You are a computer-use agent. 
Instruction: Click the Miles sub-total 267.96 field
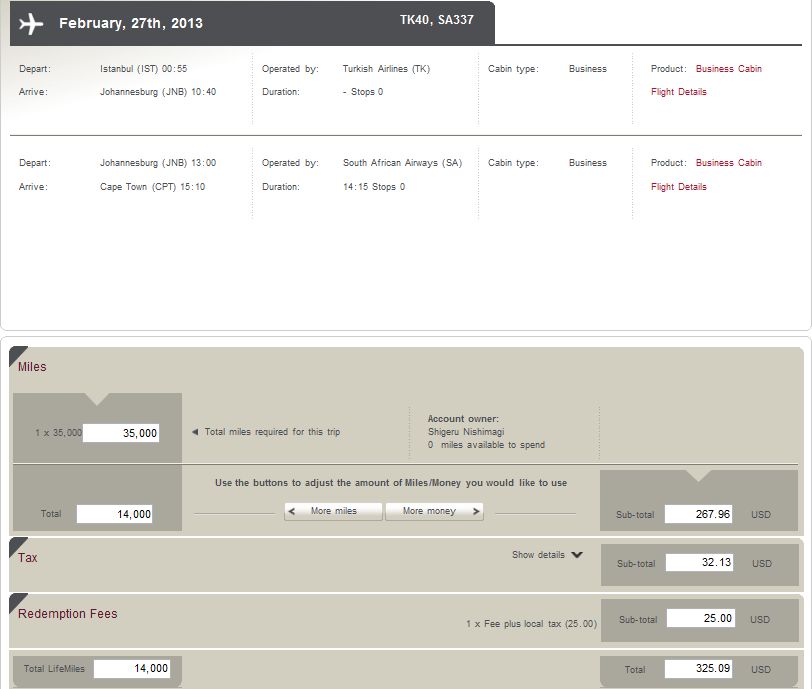tap(699, 514)
